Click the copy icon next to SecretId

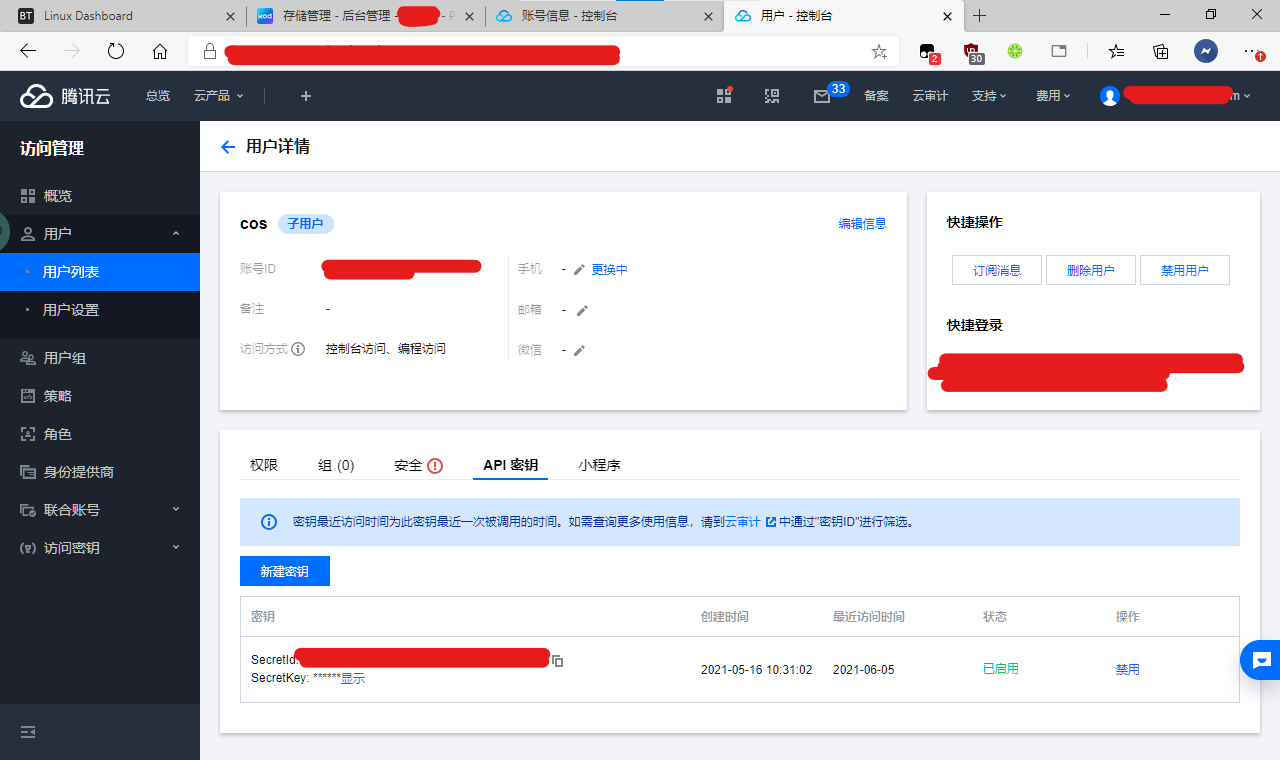pos(559,661)
